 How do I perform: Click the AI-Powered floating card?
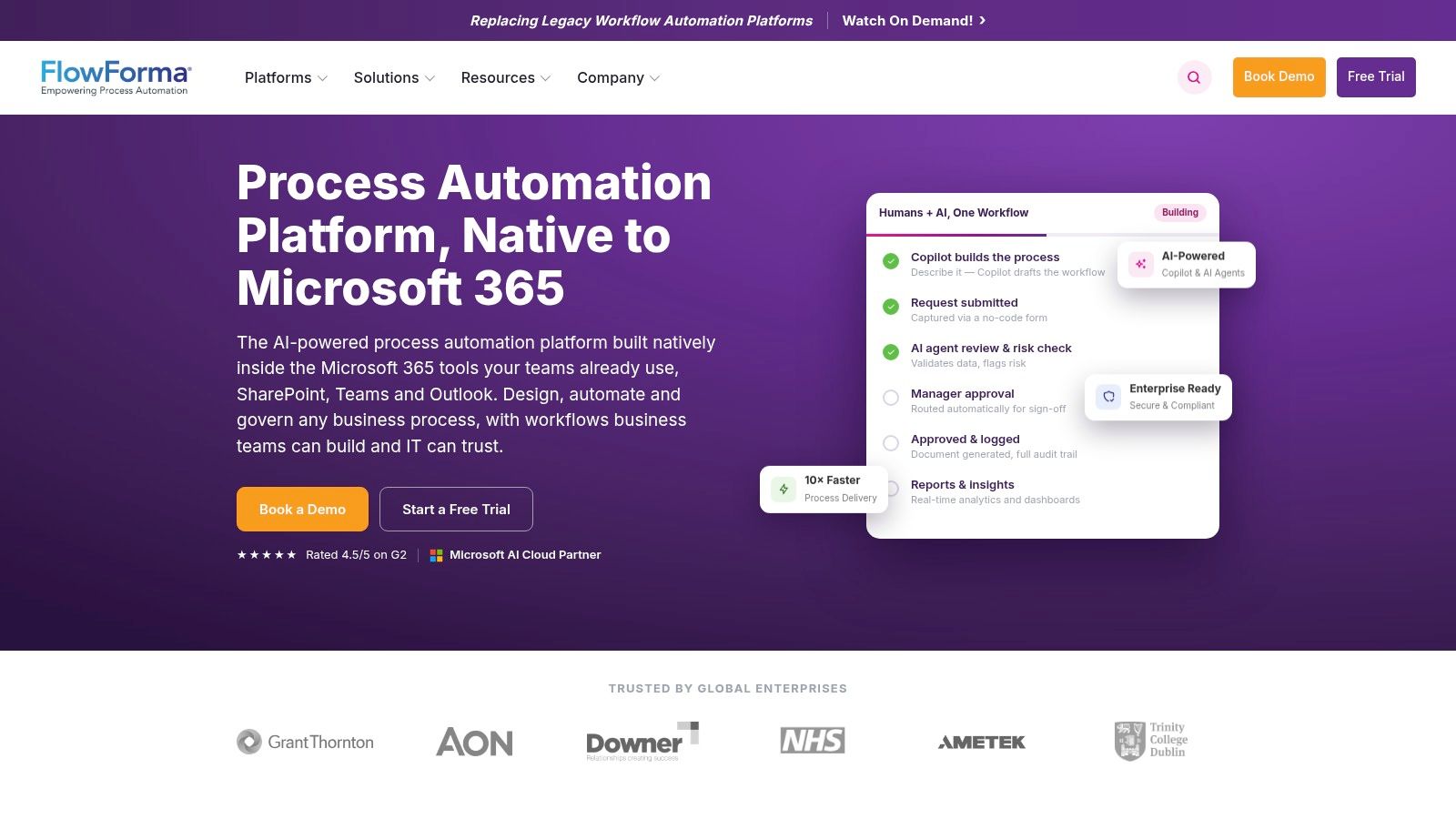click(x=1187, y=265)
